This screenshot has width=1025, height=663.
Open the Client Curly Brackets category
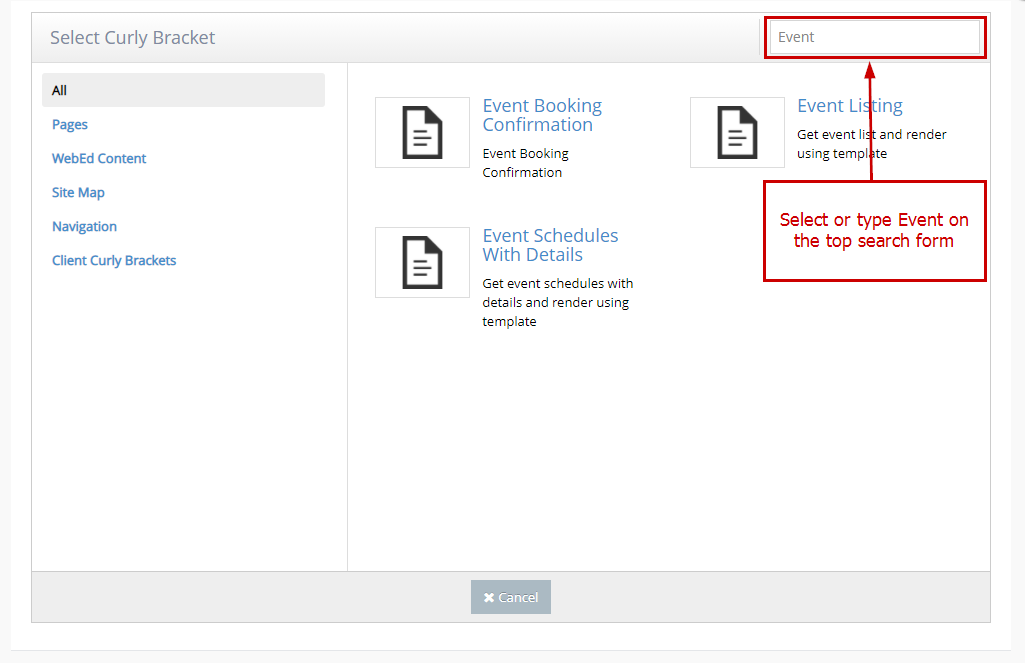pyautogui.click(x=114, y=260)
